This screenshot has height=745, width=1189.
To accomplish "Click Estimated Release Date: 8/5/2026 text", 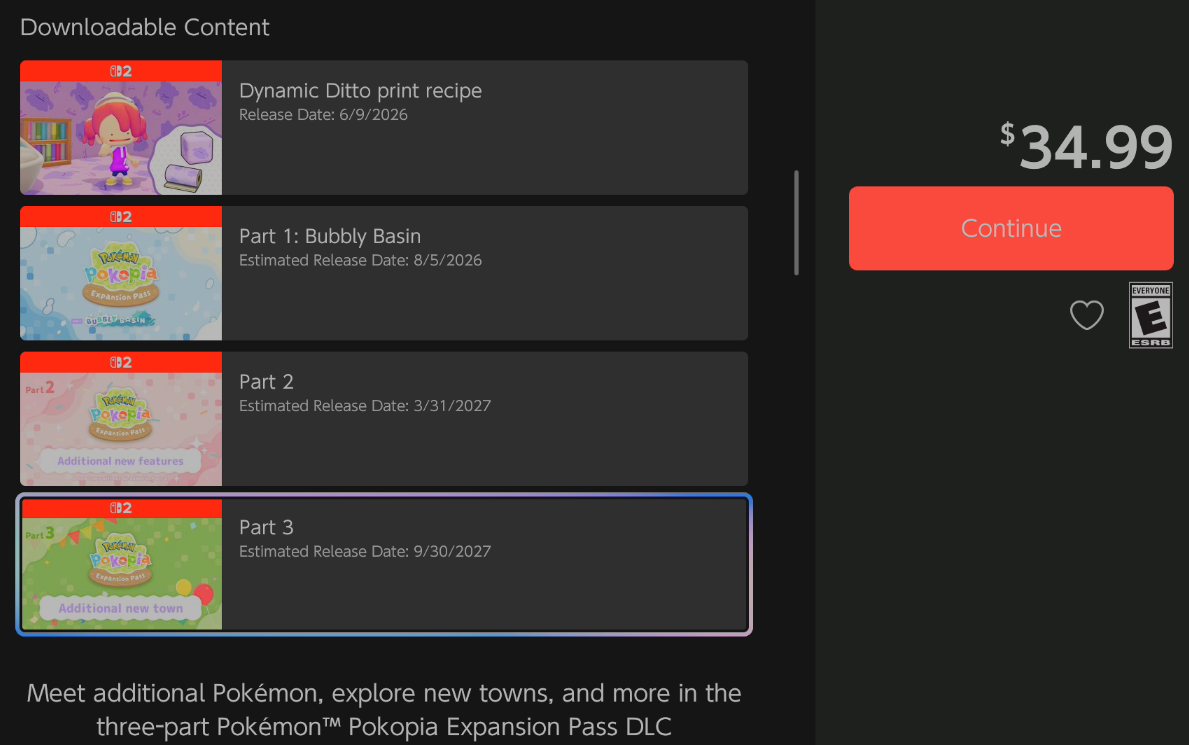I will pyautogui.click(x=360, y=260).
